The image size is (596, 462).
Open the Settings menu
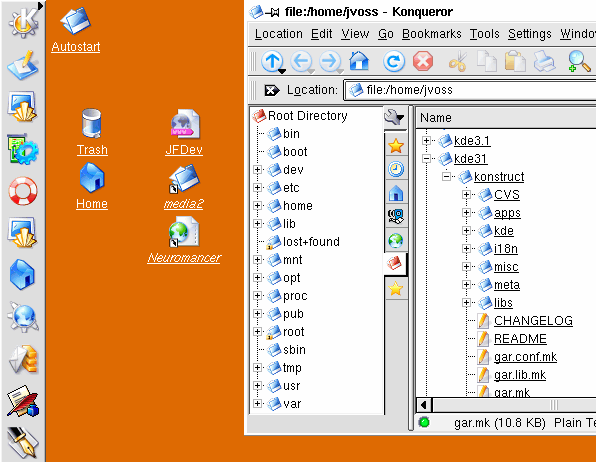(x=529, y=34)
